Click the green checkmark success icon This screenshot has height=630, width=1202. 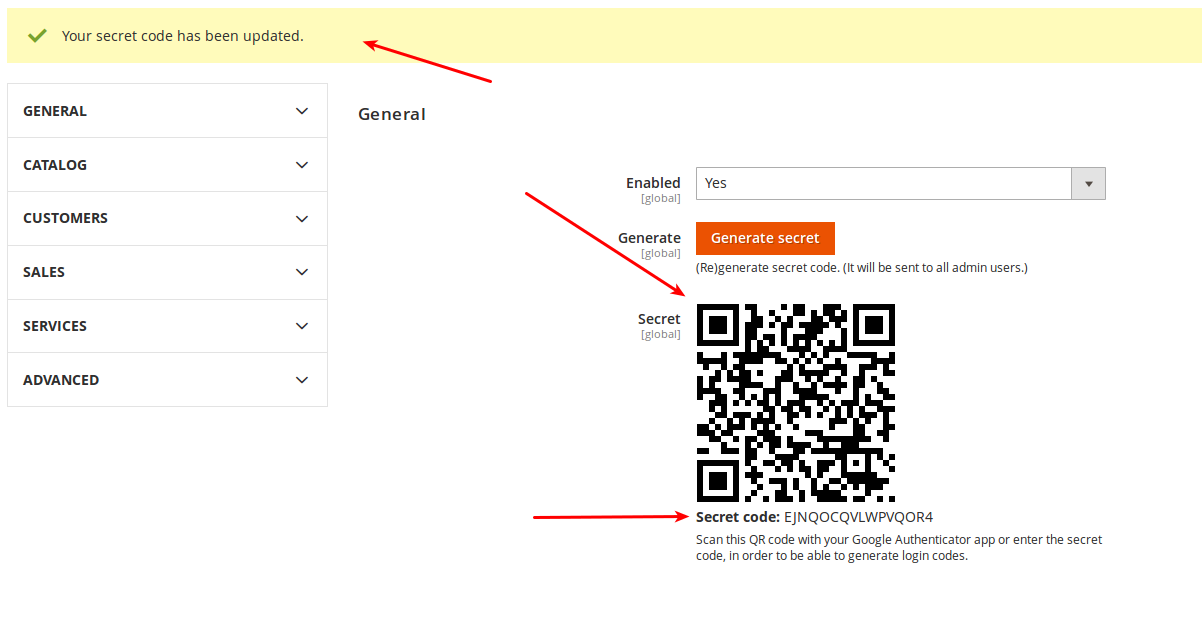[37, 36]
